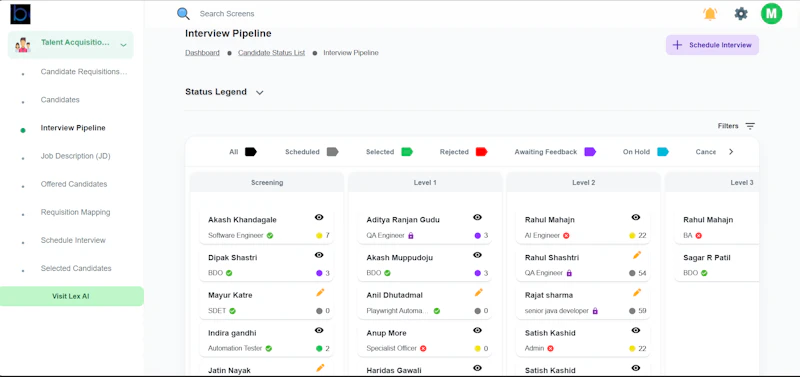
Task: Click the Level 2 column header
Action: [584, 182]
